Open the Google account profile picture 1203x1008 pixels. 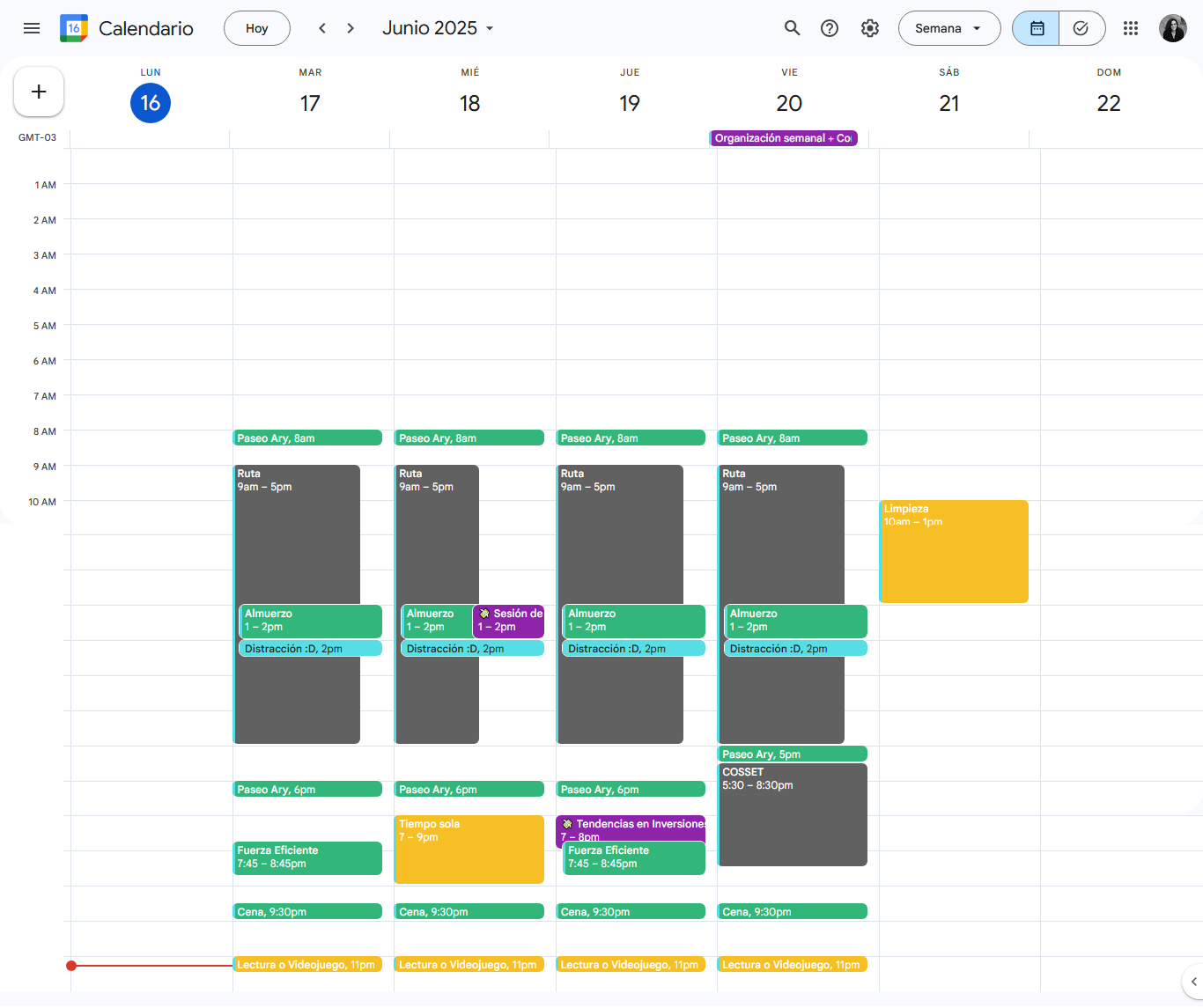point(1172,28)
